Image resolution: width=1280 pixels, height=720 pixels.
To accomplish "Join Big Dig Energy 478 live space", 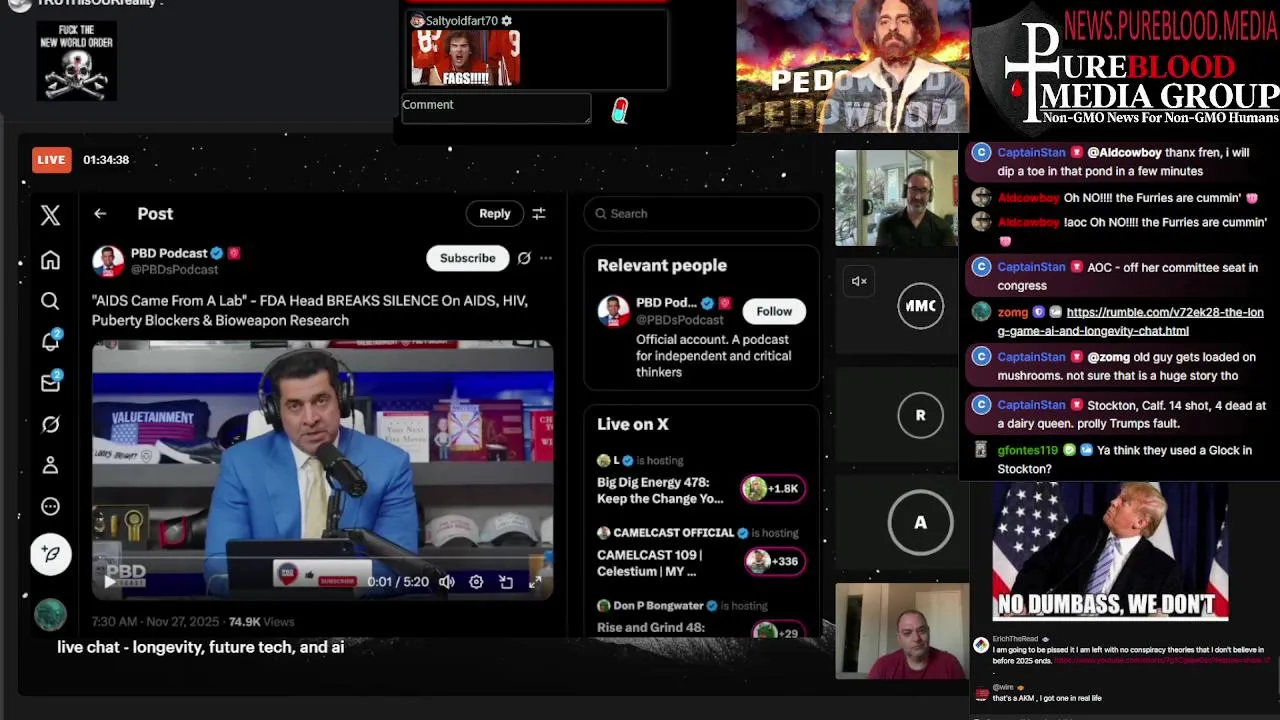I will click(660, 490).
